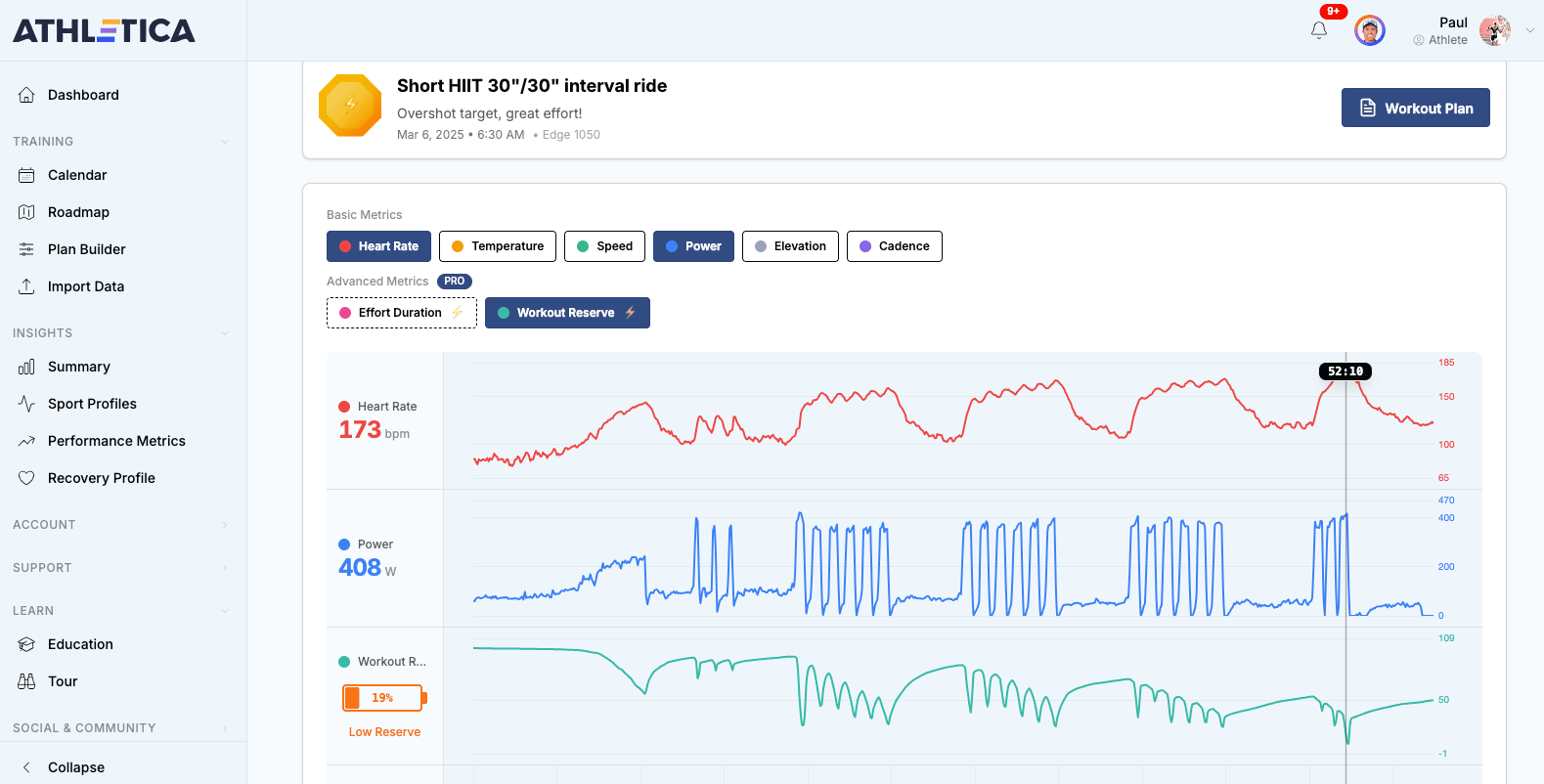The image size is (1544, 784).
Task: Click the Import Data upload icon
Action: [x=26, y=286]
